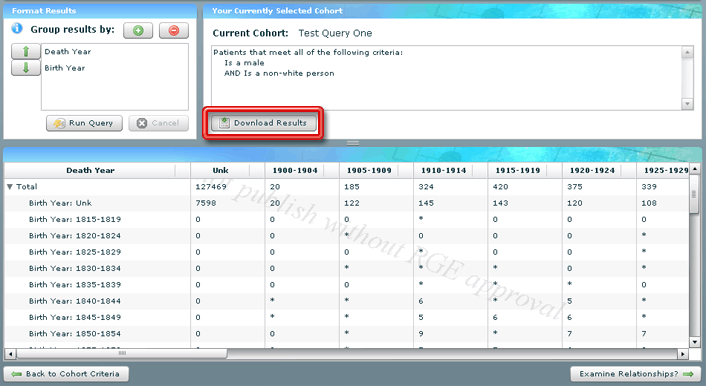Click the 145 cell in Birth Year Unk row
Image resolution: width=706 pixels, height=386 pixels.
coord(426,203)
